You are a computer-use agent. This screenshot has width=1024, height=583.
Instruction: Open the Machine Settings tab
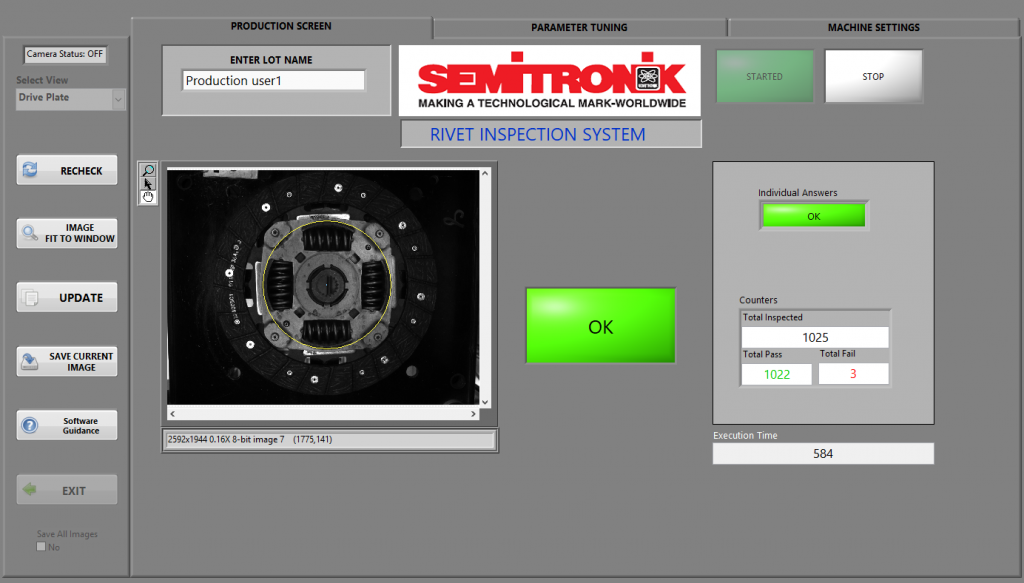tap(873, 27)
